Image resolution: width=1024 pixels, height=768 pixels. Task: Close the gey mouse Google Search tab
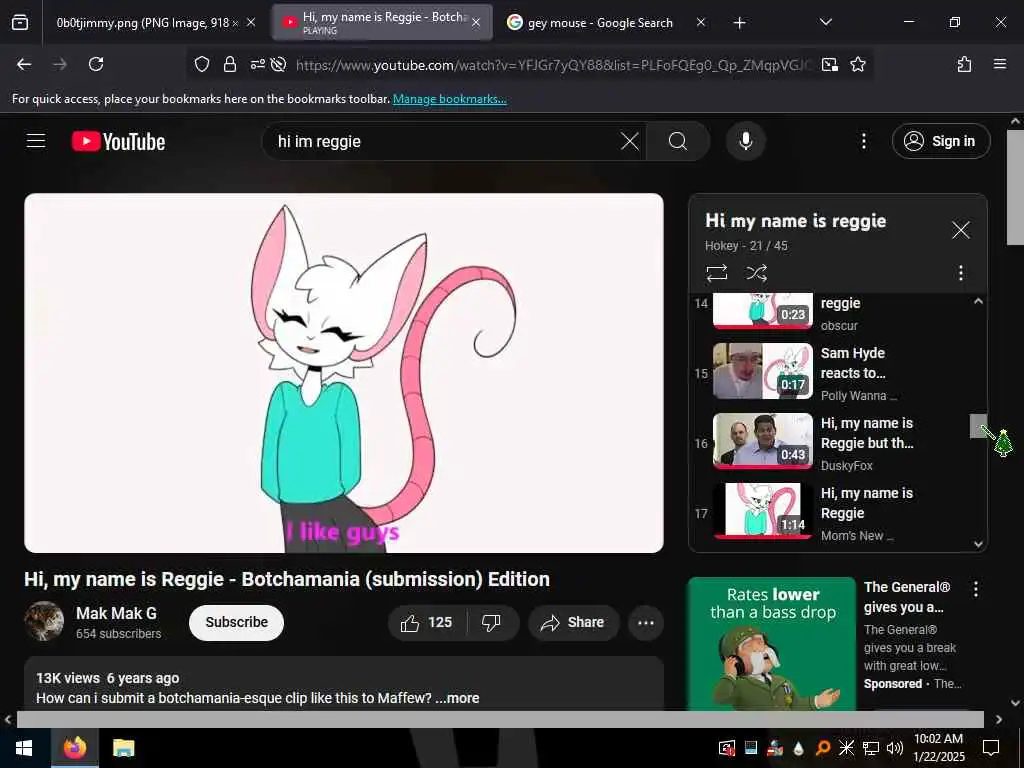click(701, 22)
